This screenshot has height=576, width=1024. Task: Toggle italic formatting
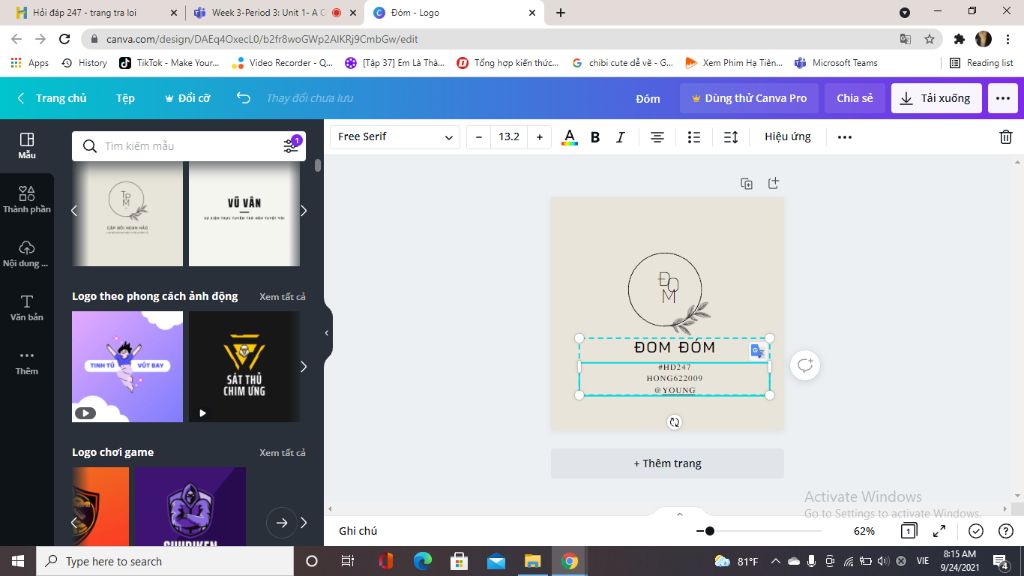pos(620,136)
